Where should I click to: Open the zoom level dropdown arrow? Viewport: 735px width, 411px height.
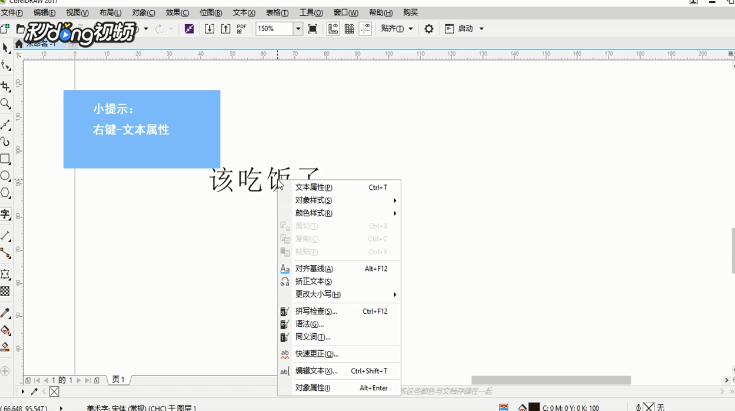tap(298, 29)
